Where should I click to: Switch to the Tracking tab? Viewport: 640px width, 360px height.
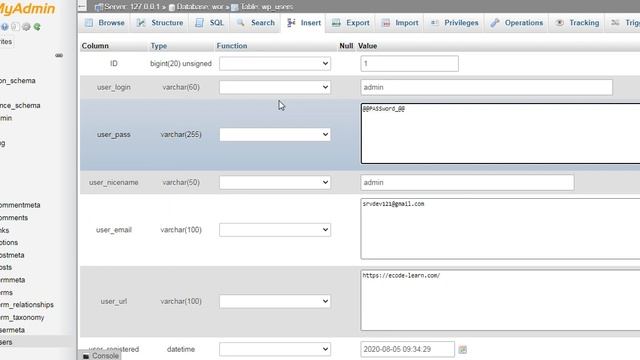pos(577,23)
